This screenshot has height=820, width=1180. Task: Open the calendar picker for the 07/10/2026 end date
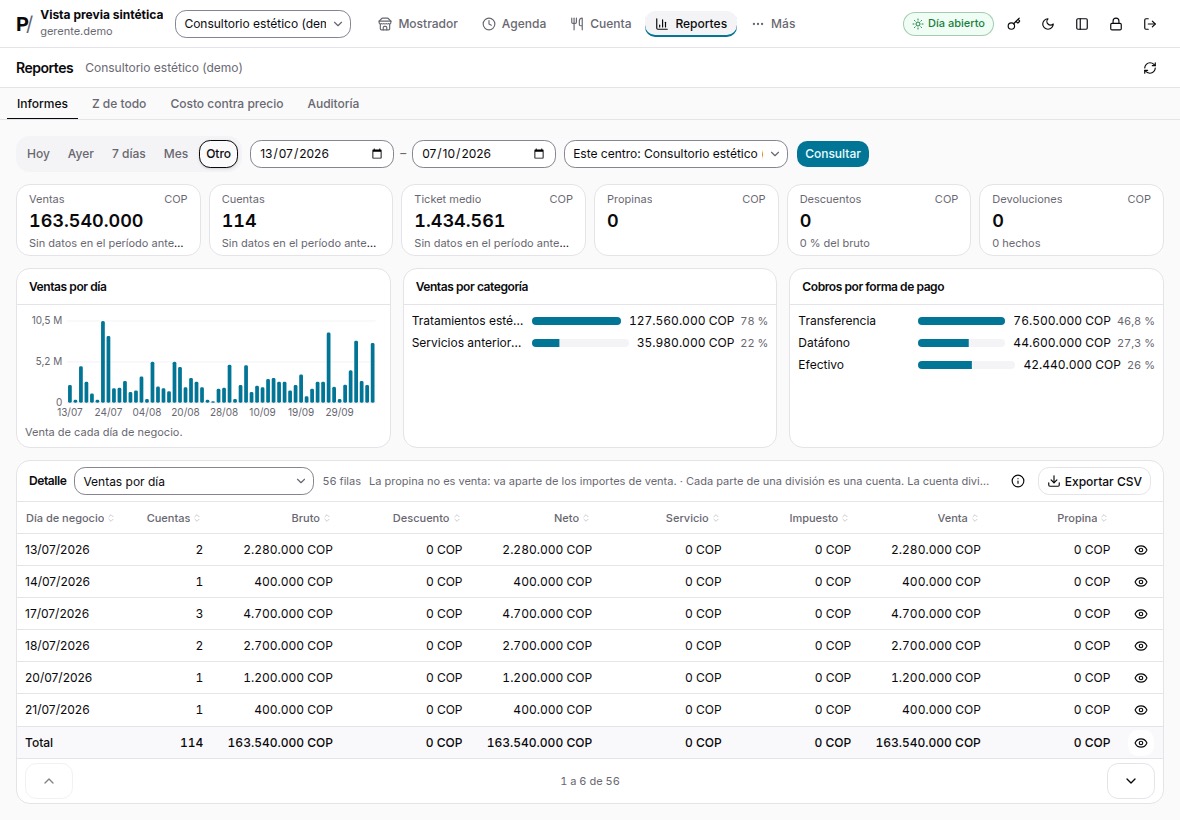(x=539, y=154)
